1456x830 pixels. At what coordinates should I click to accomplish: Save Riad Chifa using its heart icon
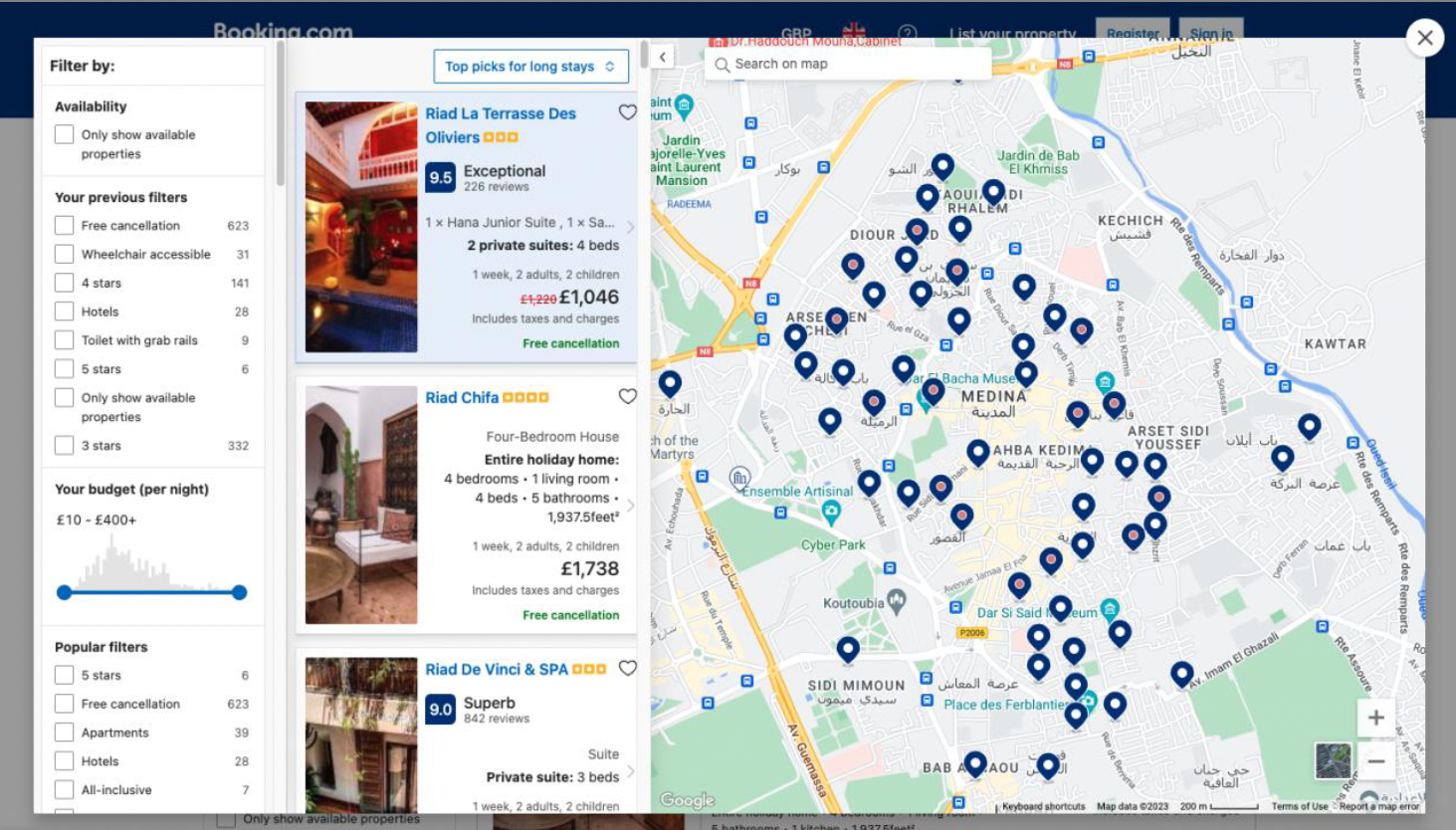click(627, 396)
